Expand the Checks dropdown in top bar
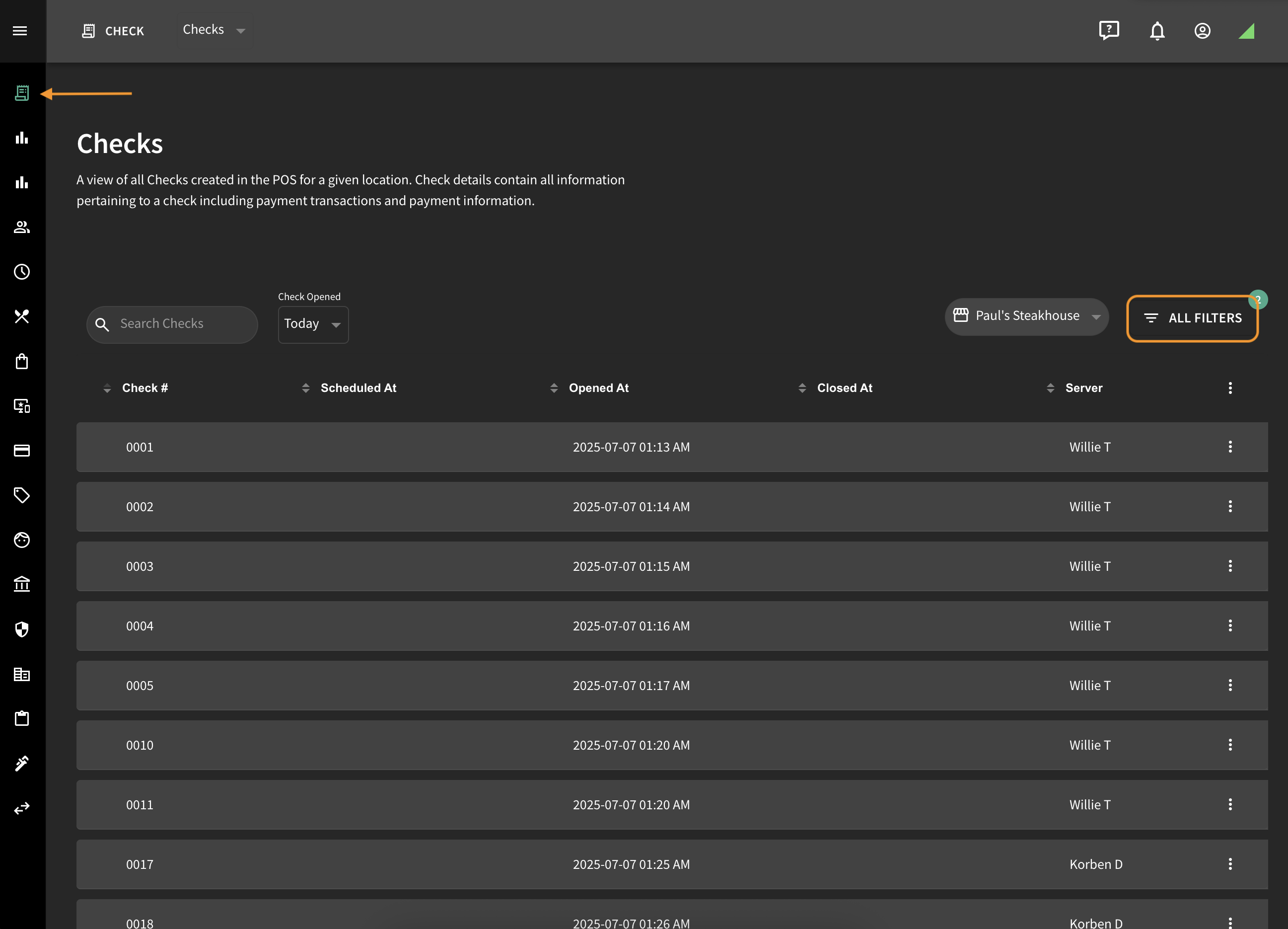This screenshot has width=1288, height=929. 214,30
